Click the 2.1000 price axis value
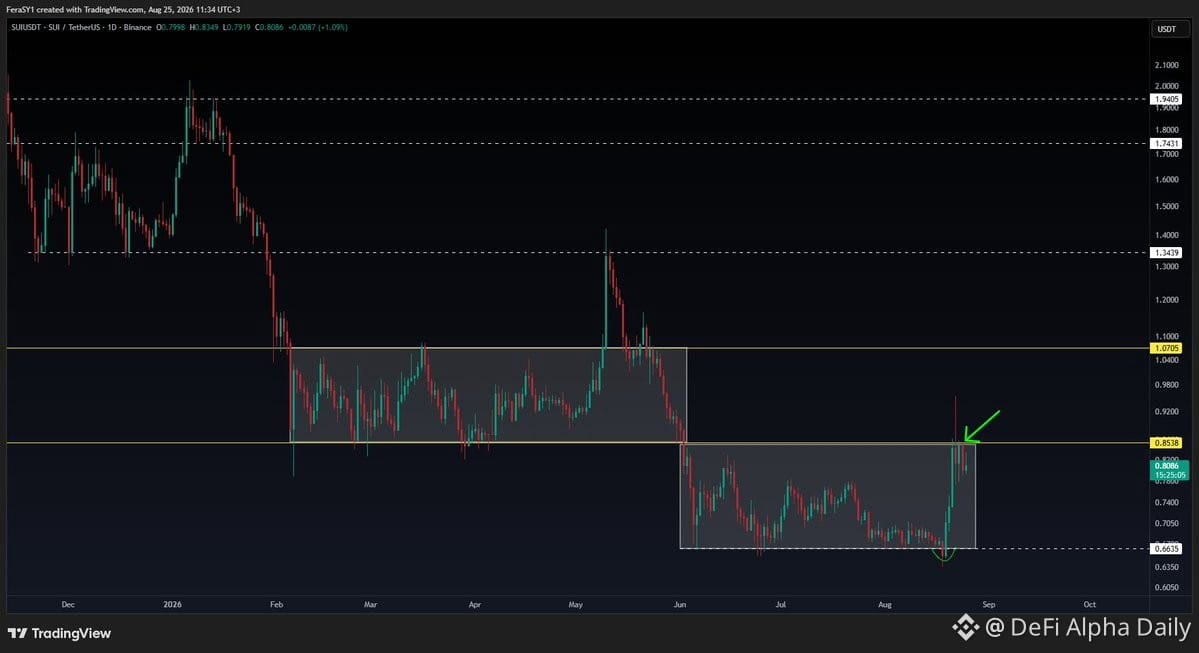Viewport: 1199px width, 653px height. (x=1167, y=65)
